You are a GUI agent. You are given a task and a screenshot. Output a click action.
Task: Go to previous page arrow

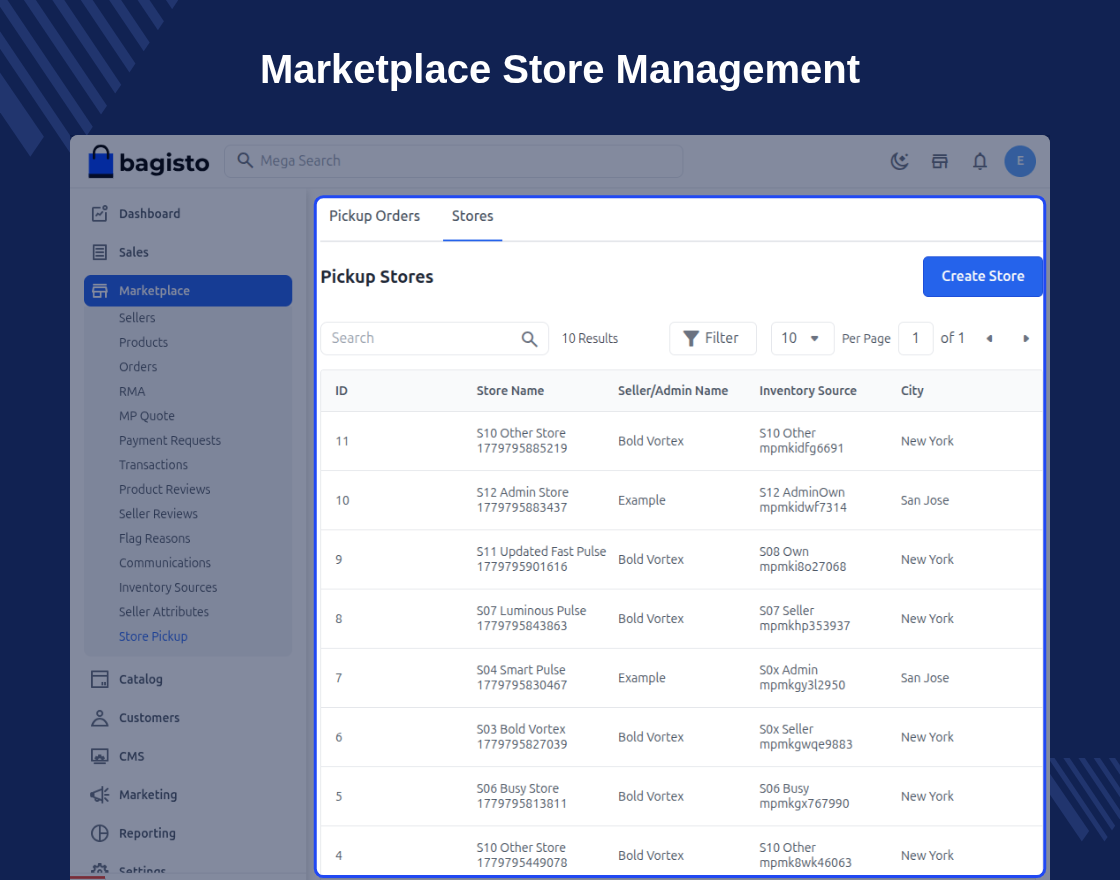[989, 339]
